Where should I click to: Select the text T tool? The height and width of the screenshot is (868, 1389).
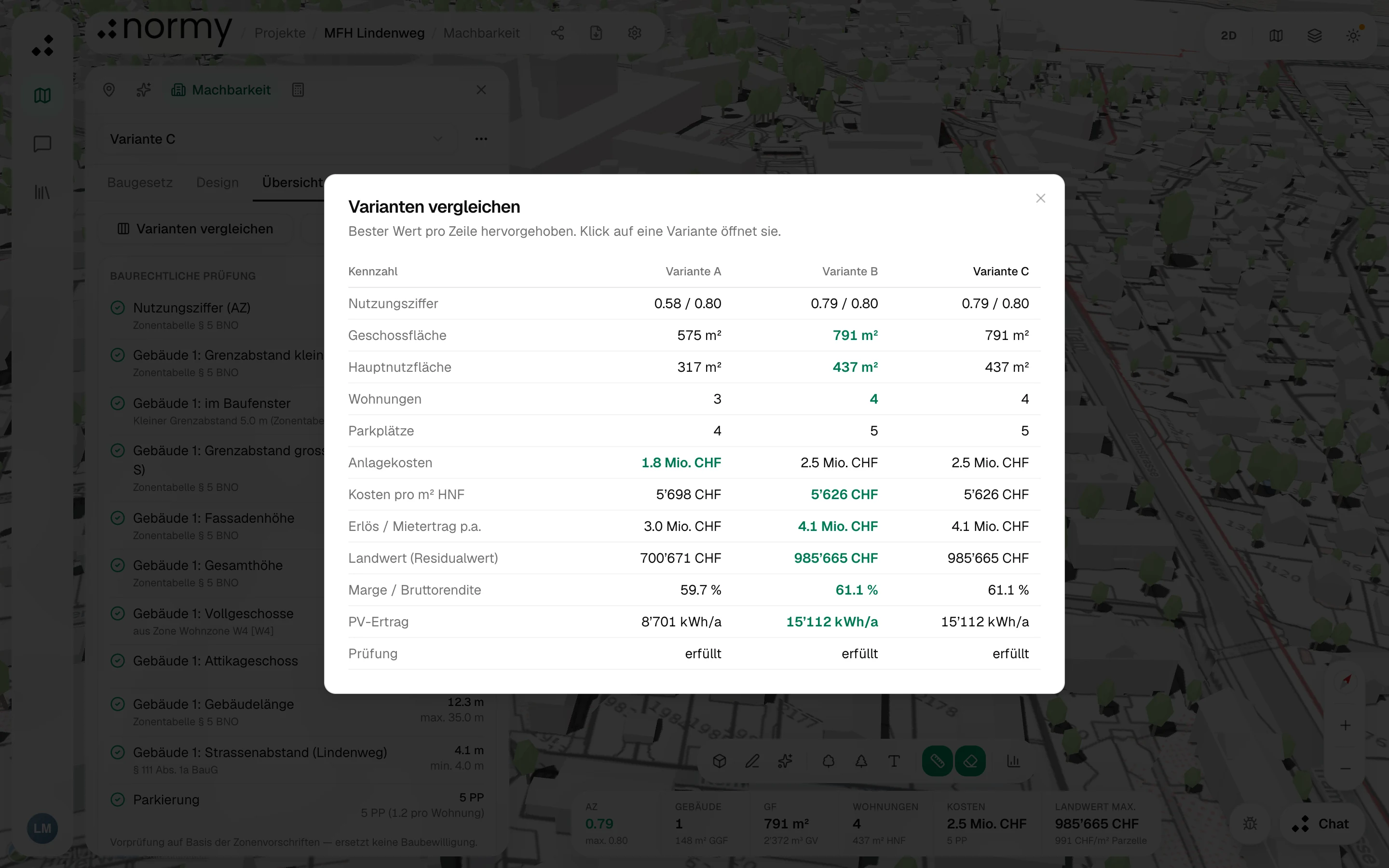pyautogui.click(x=894, y=761)
